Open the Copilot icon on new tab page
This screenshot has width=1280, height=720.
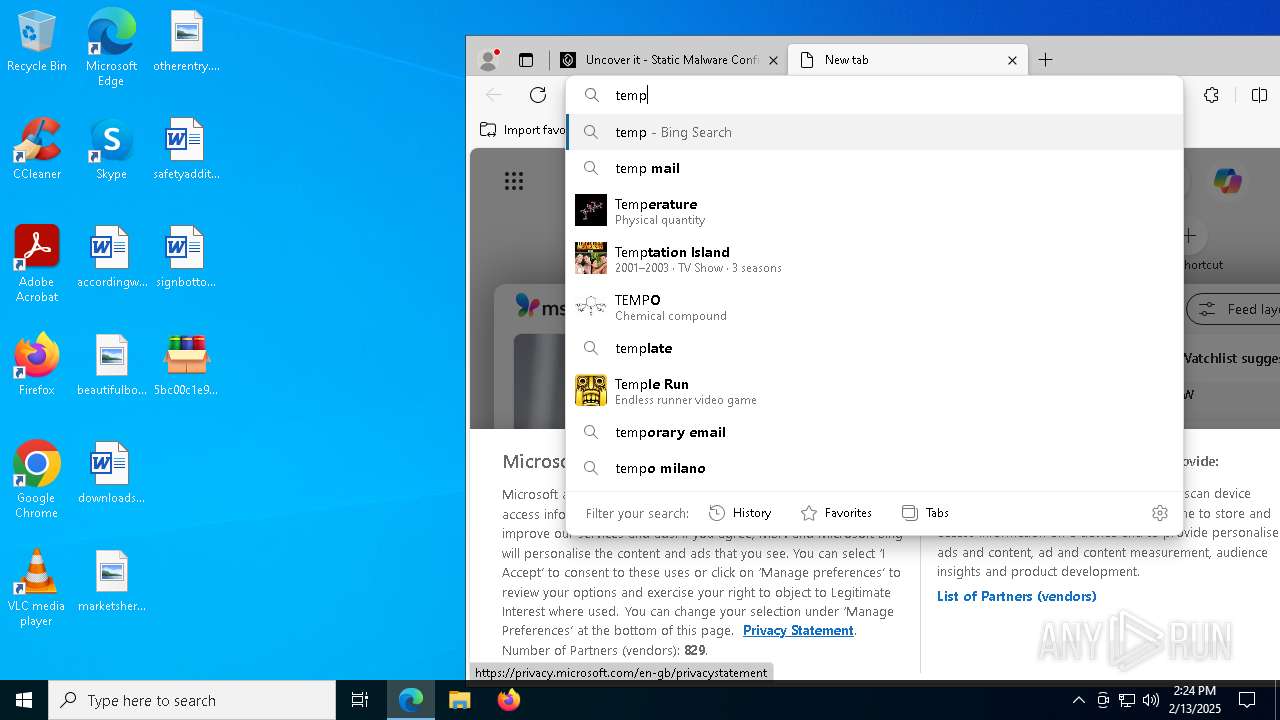coord(1228,181)
